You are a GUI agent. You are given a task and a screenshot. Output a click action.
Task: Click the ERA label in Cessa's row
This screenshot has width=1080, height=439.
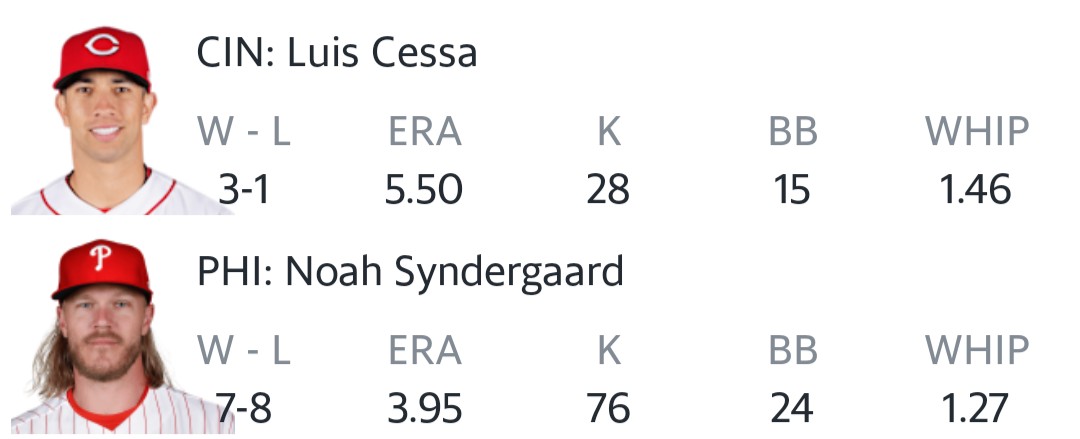(424, 132)
